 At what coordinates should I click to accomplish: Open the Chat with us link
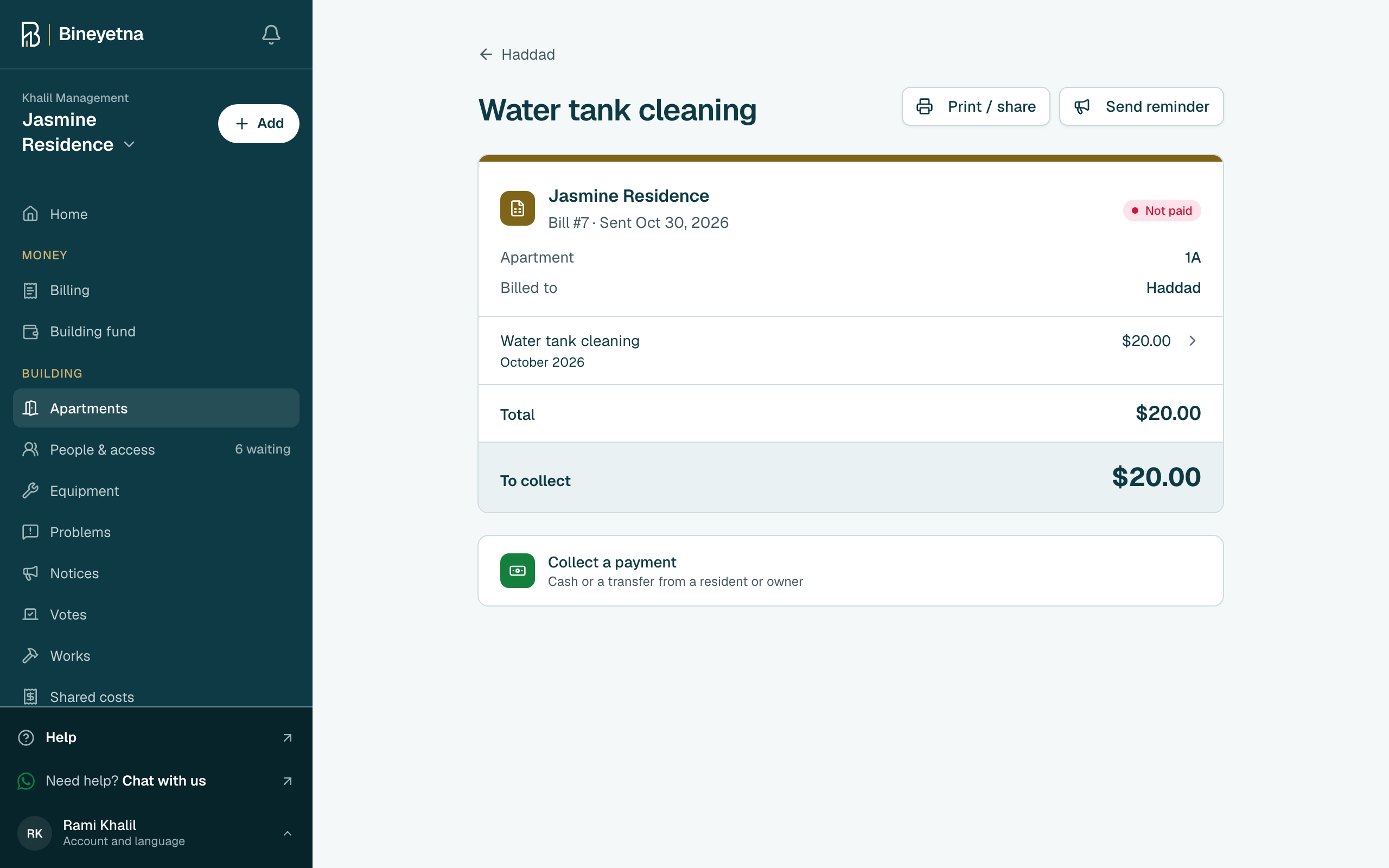(163, 781)
